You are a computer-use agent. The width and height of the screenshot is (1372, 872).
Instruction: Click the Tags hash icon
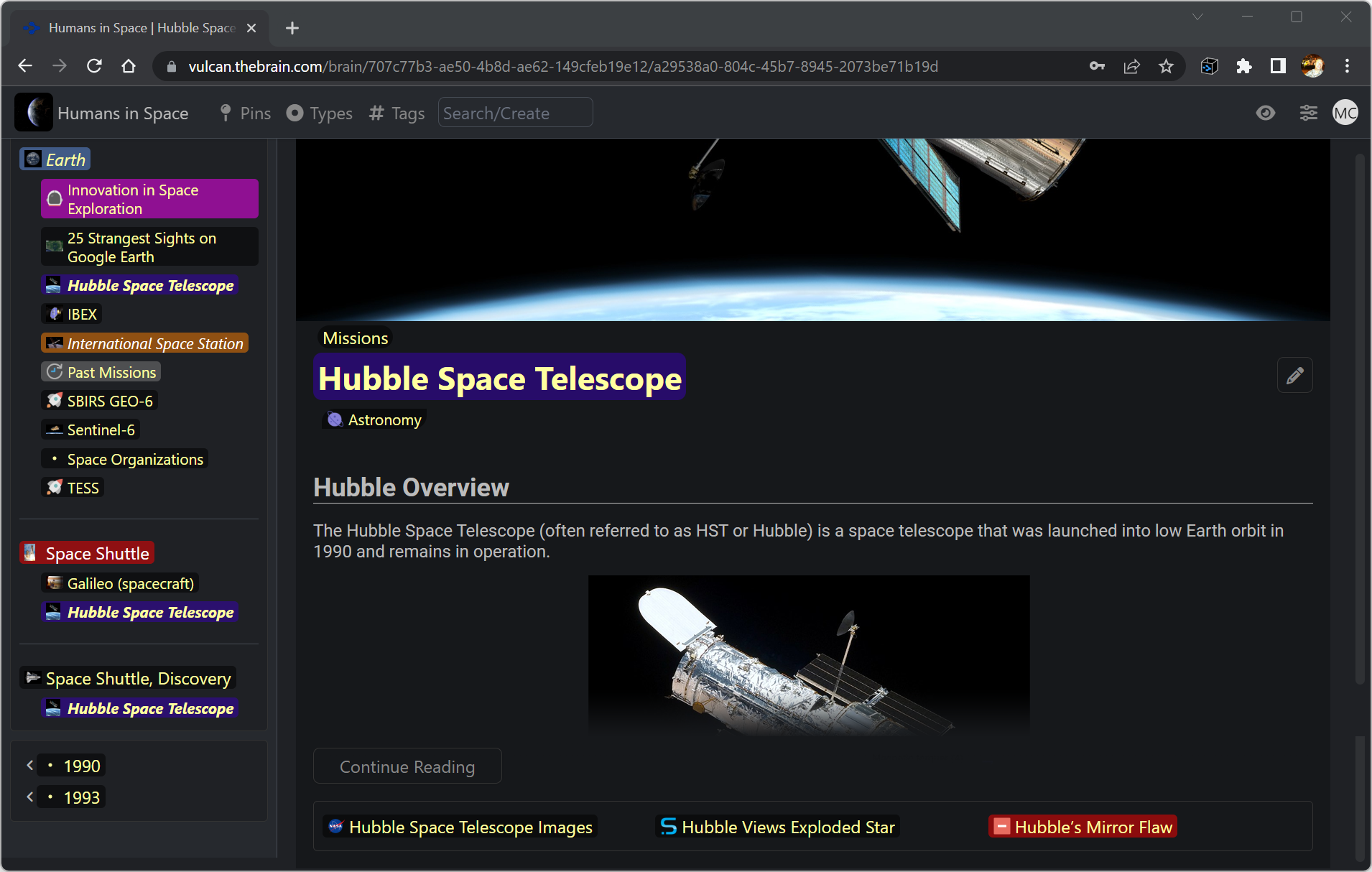(376, 113)
